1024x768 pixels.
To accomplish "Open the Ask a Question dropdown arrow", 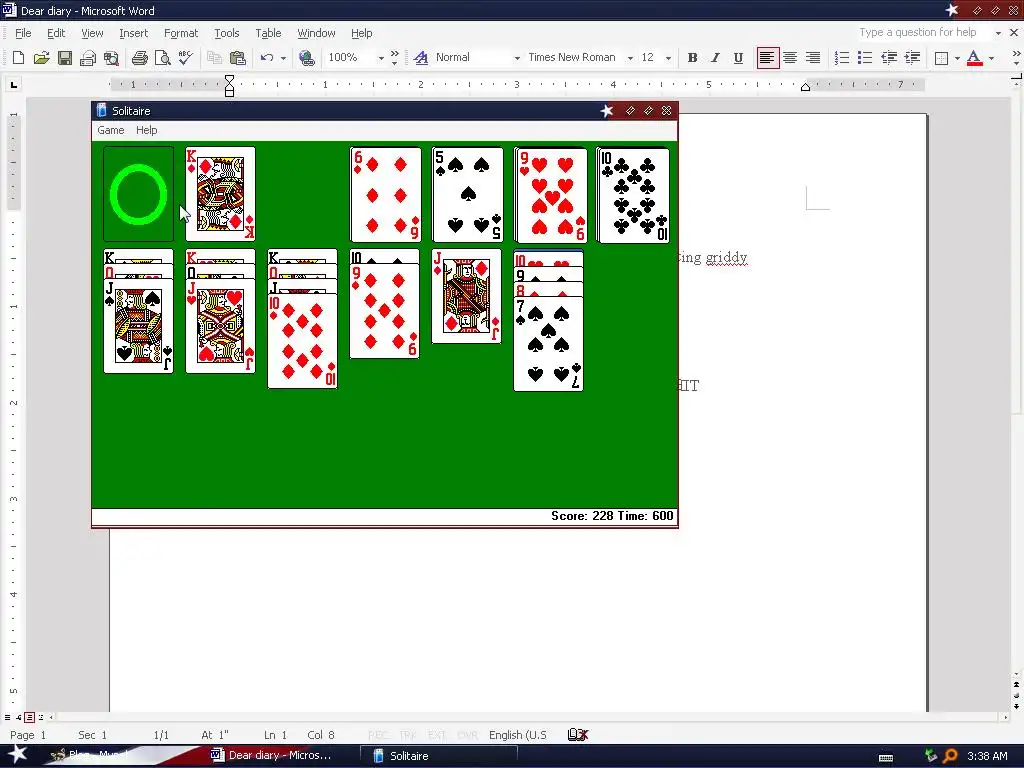I will point(998,33).
